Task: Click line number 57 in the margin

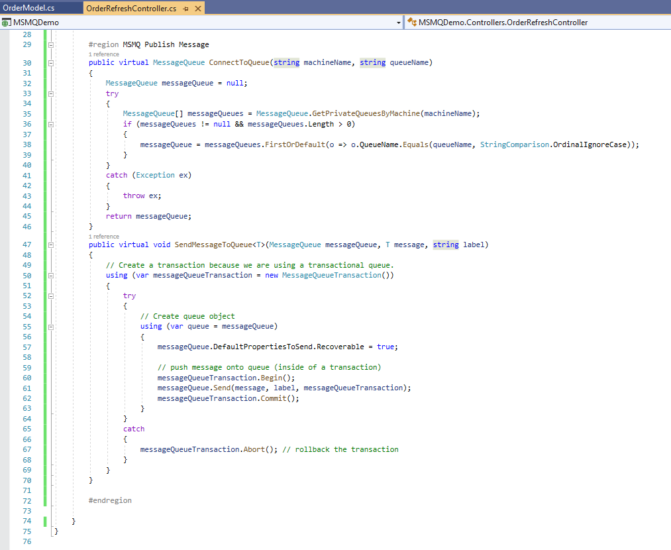Action: point(26,346)
